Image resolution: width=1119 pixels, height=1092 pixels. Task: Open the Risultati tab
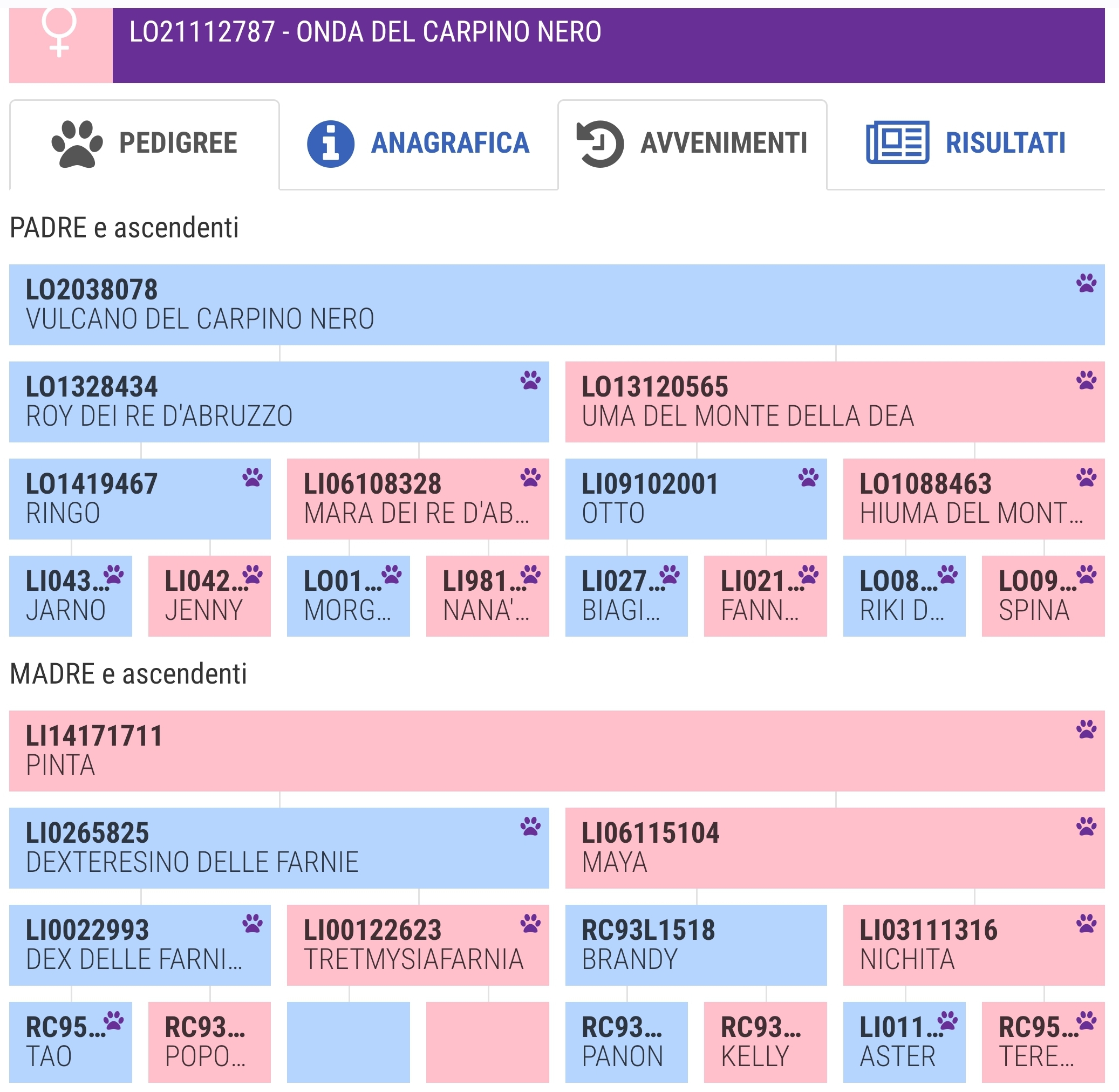965,144
